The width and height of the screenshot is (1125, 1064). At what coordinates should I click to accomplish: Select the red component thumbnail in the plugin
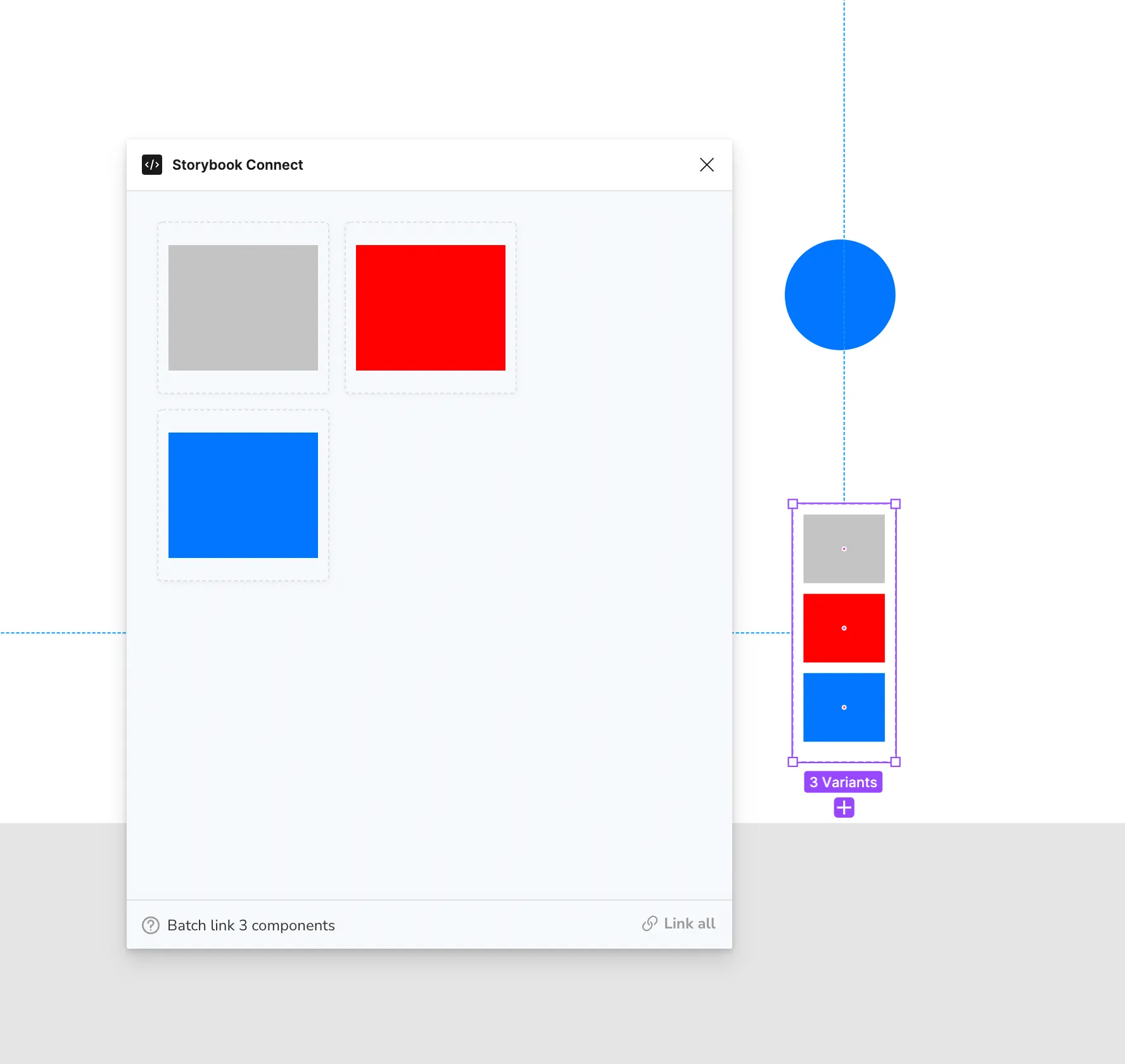click(431, 308)
